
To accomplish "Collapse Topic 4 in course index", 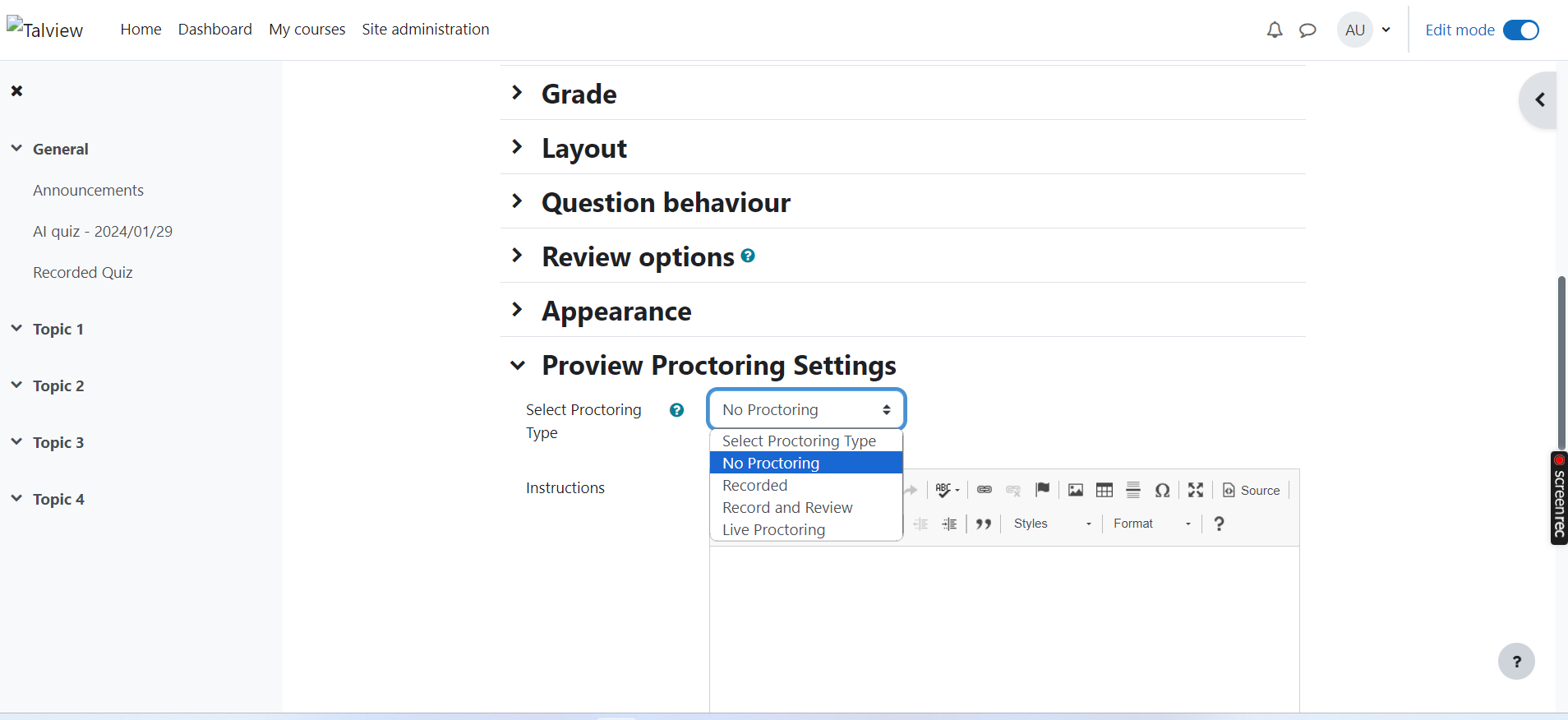I will pos(16,499).
